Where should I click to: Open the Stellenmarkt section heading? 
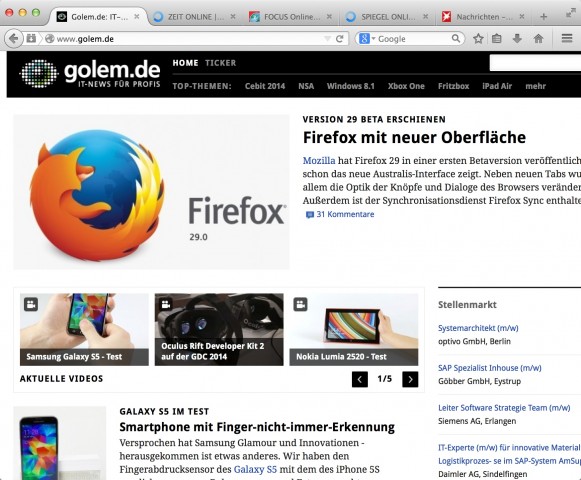[467, 305]
